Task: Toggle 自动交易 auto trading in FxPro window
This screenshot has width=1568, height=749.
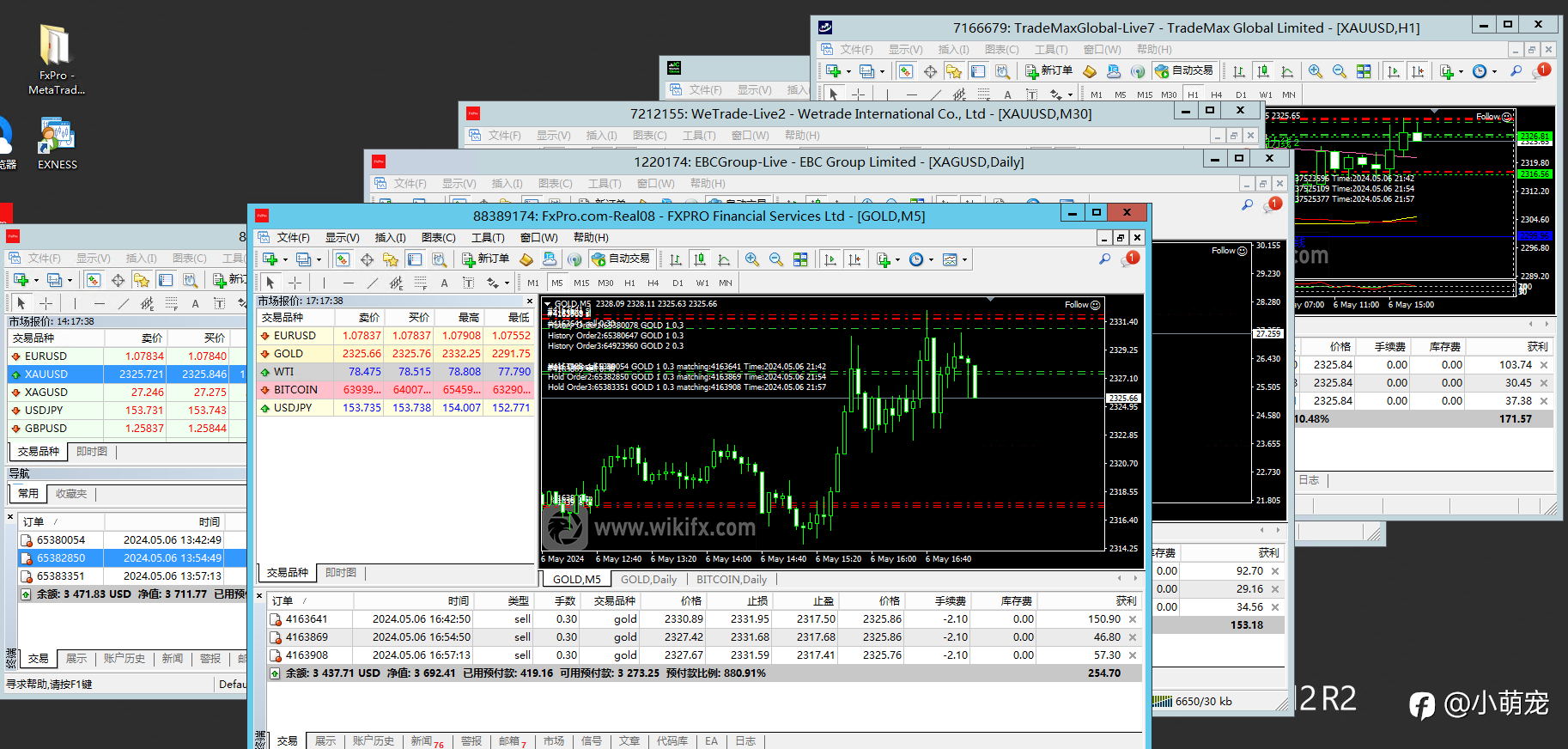Action: tap(622, 259)
